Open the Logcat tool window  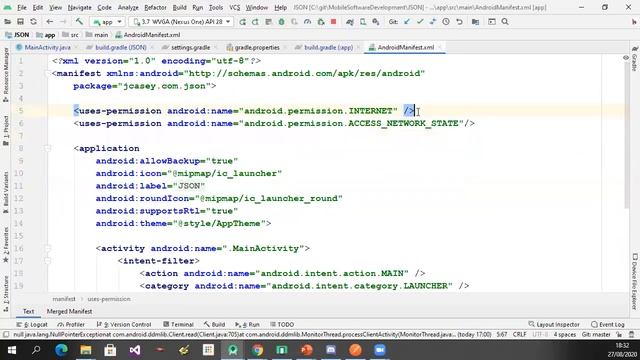point(32,324)
